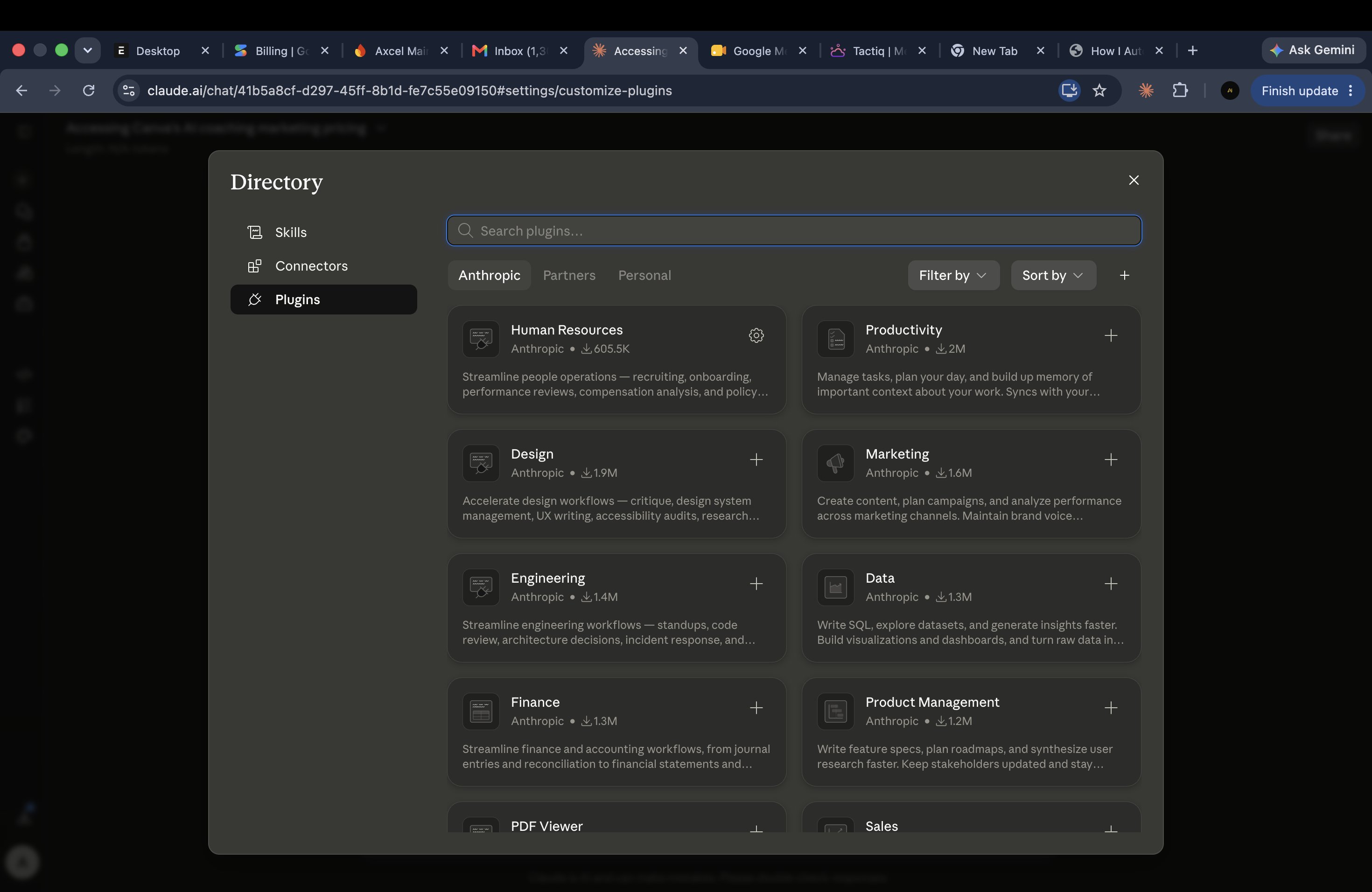Click the browser address bar URL
1372x892 pixels.
point(409,91)
